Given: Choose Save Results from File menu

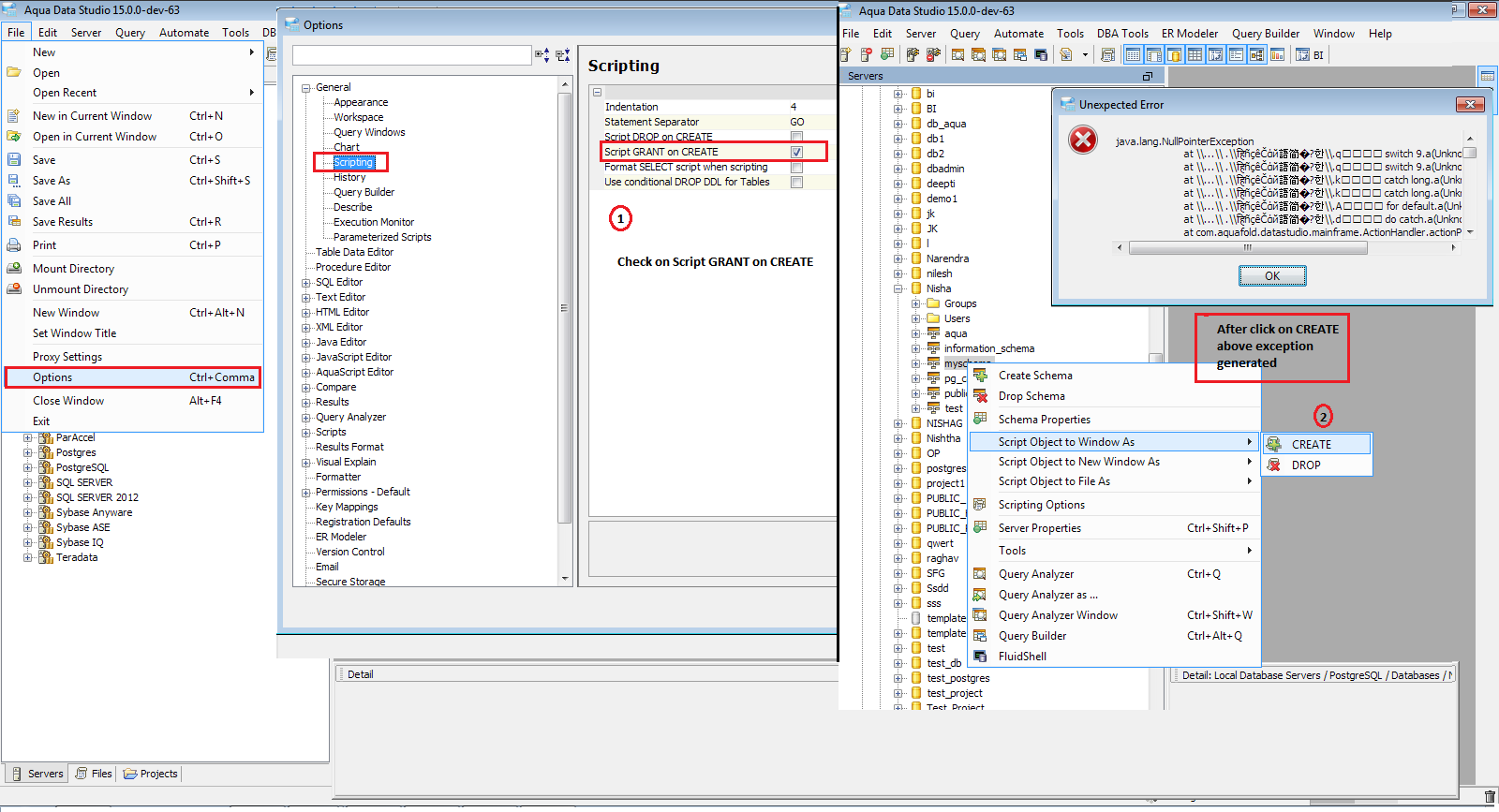Looking at the screenshot, I should point(132,222).
